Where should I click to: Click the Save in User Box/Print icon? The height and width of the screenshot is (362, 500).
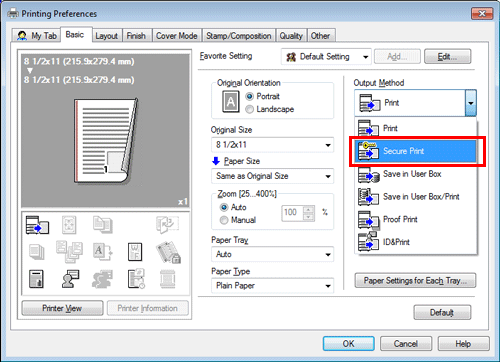click(x=368, y=197)
